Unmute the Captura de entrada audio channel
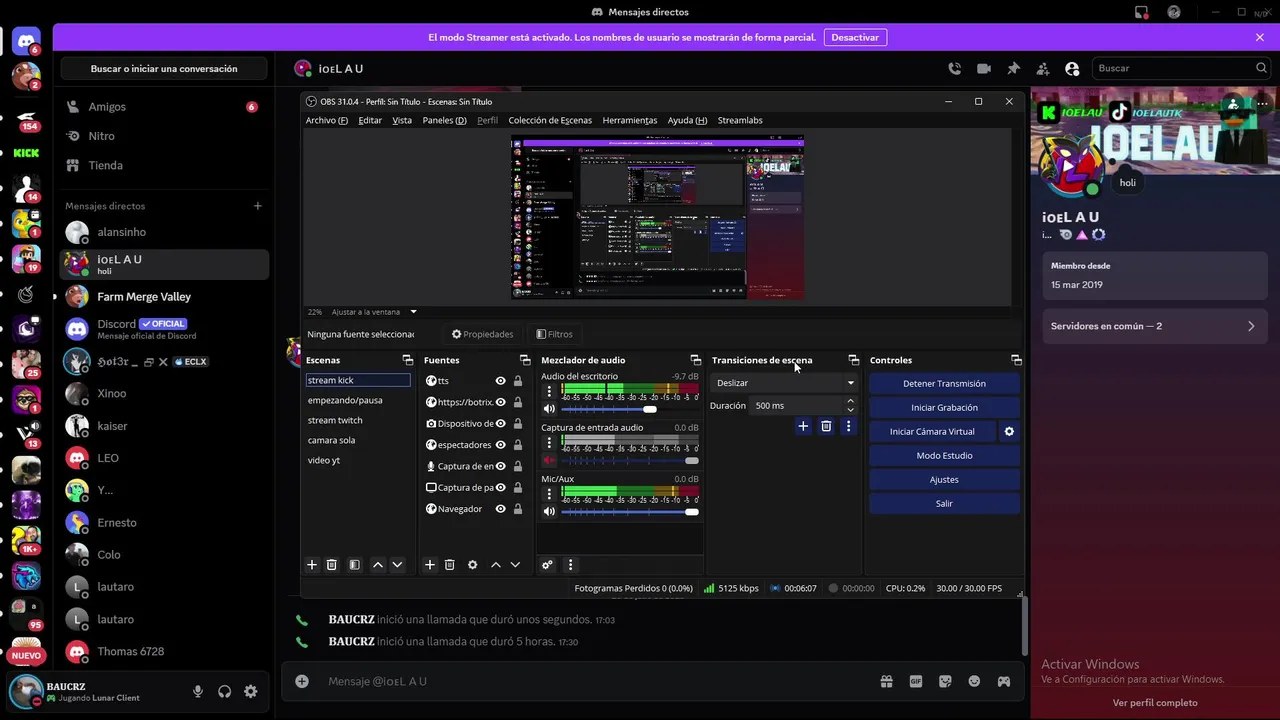The image size is (1280, 720). point(549,460)
